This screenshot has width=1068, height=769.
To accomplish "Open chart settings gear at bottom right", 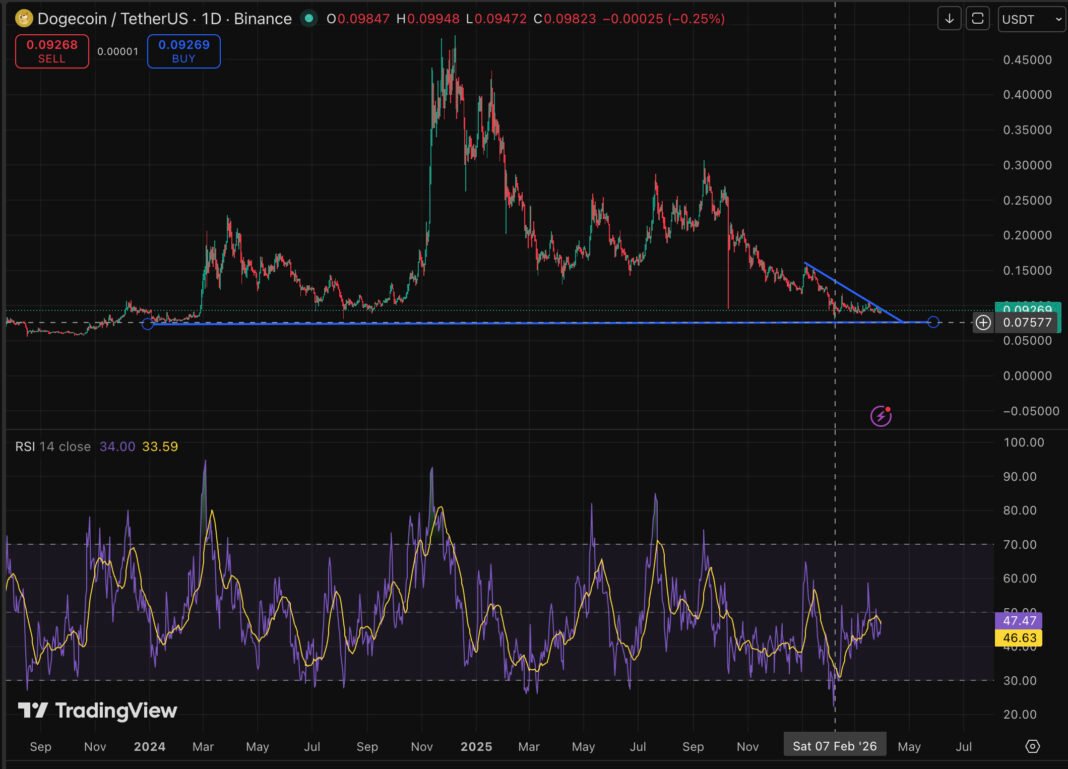I will 1033,746.
